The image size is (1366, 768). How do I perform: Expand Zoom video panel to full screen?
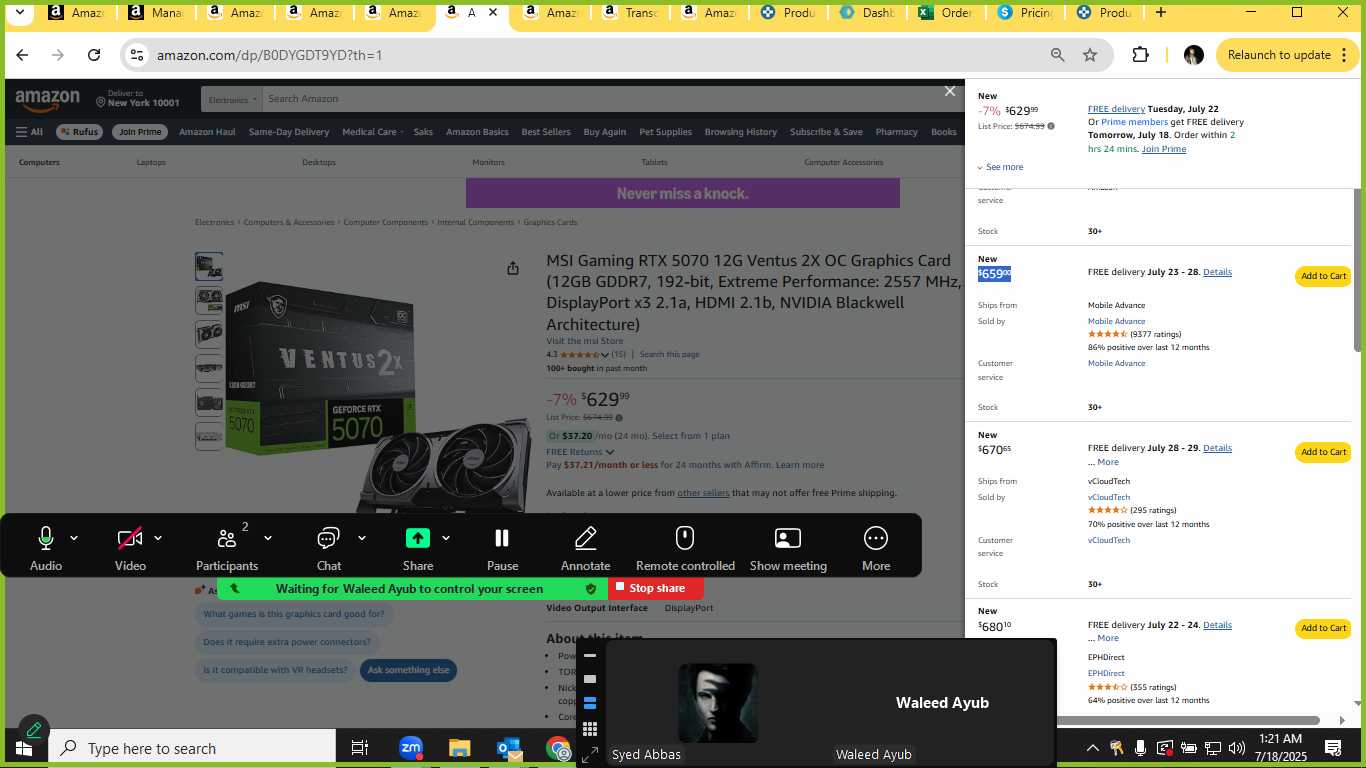pos(590,754)
